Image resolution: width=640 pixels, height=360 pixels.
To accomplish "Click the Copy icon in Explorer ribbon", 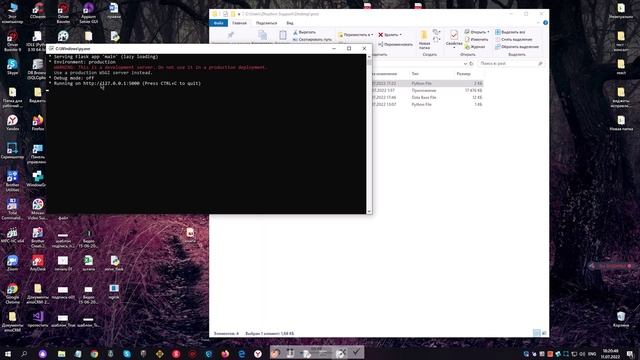I will click(x=262, y=35).
